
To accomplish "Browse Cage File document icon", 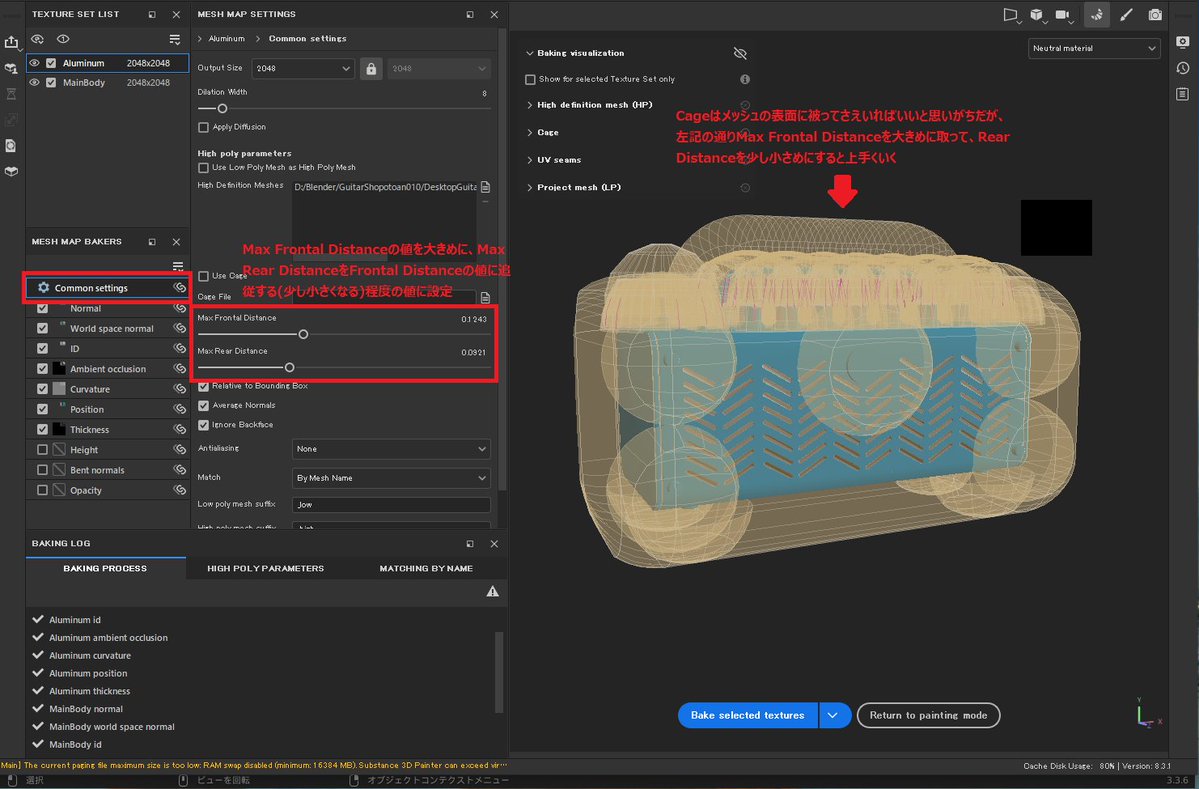I will coord(486,297).
